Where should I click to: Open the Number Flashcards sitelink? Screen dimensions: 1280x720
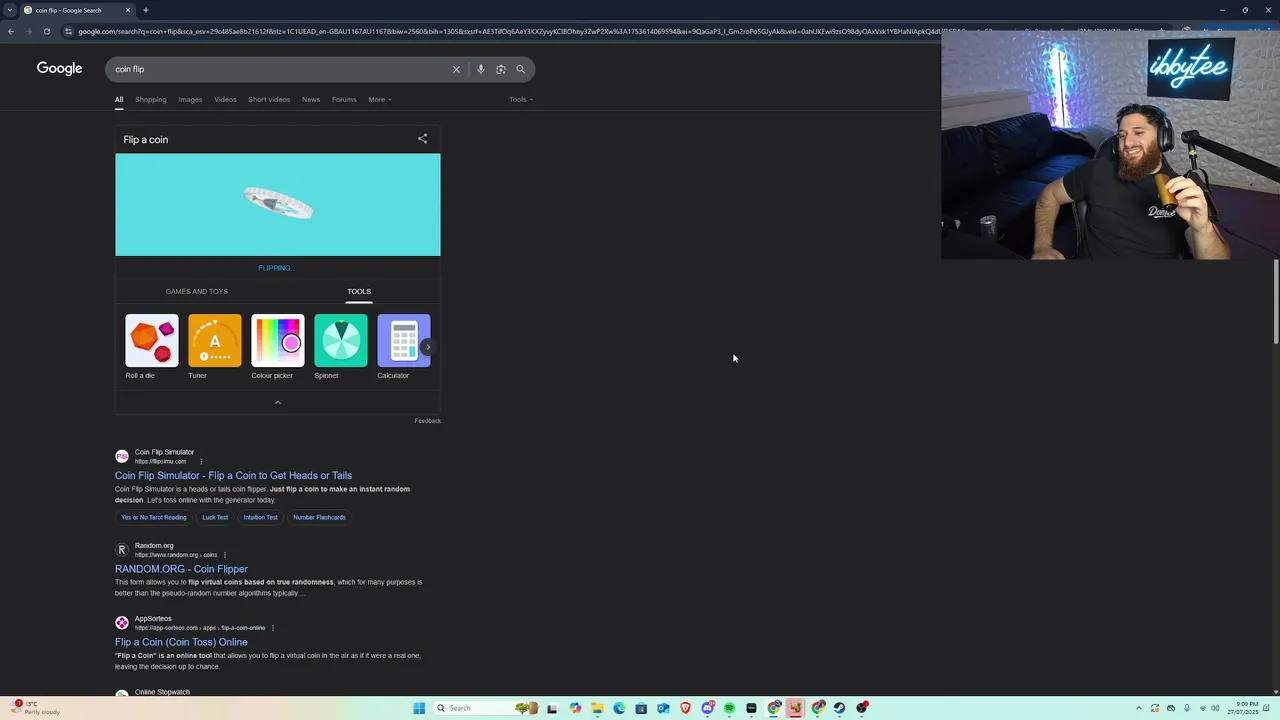coord(319,517)
